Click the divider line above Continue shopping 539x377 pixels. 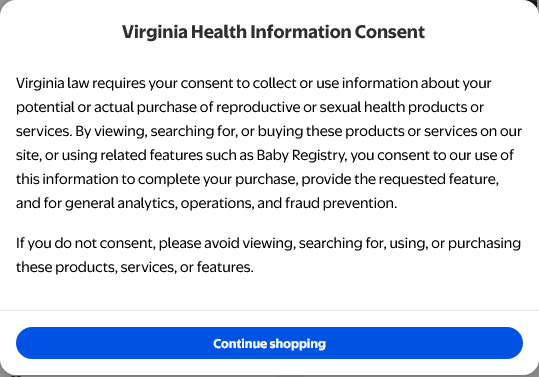270,310
